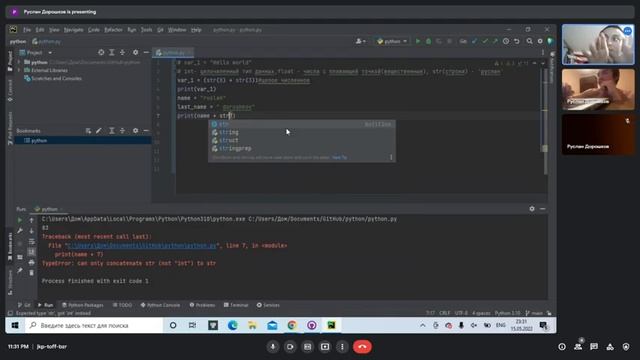Start debugging with the green bug icon
This screenshot has height=360, width=640.
pos(428,41)
